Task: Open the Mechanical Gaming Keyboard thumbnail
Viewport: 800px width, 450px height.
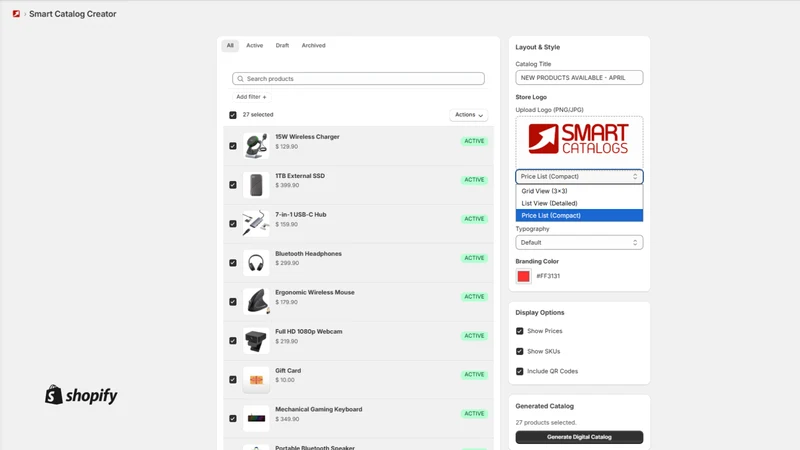Action: point(256,418)
